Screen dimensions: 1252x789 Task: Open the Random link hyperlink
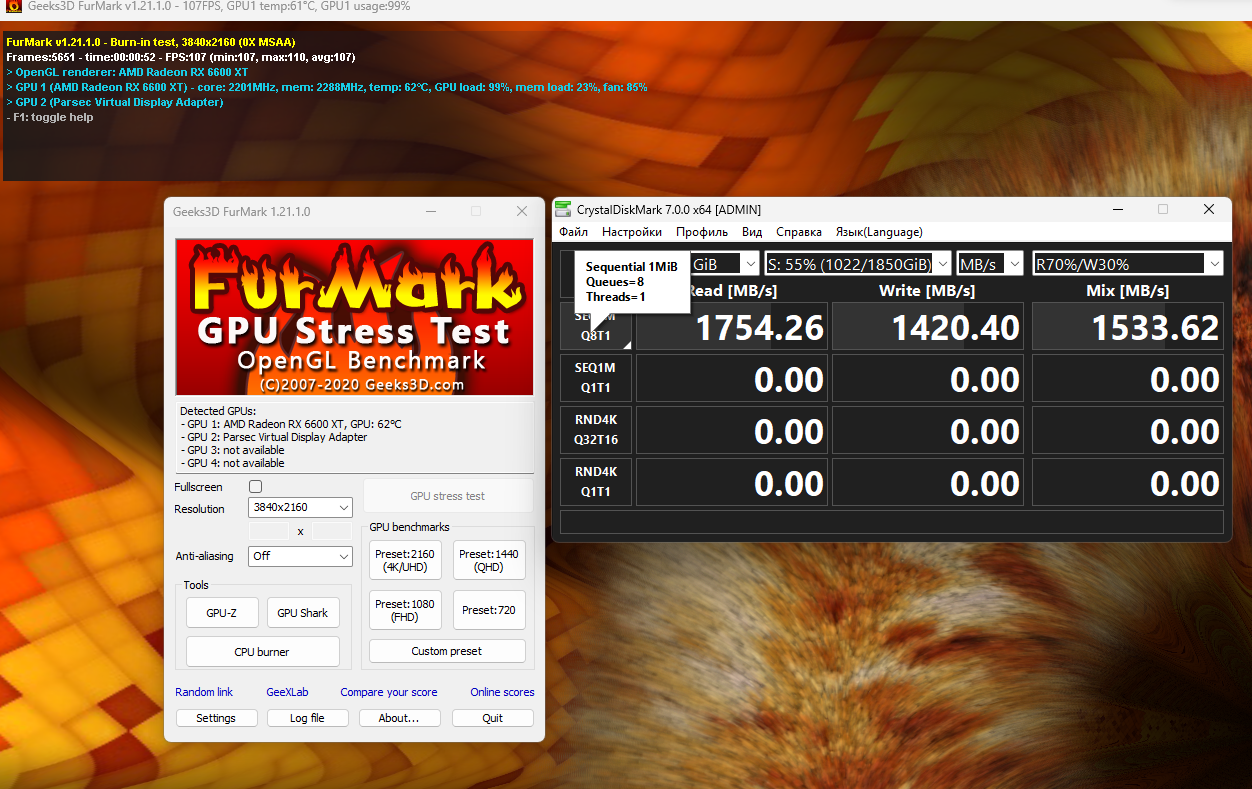pyautogui.click(x=204, y=692)
